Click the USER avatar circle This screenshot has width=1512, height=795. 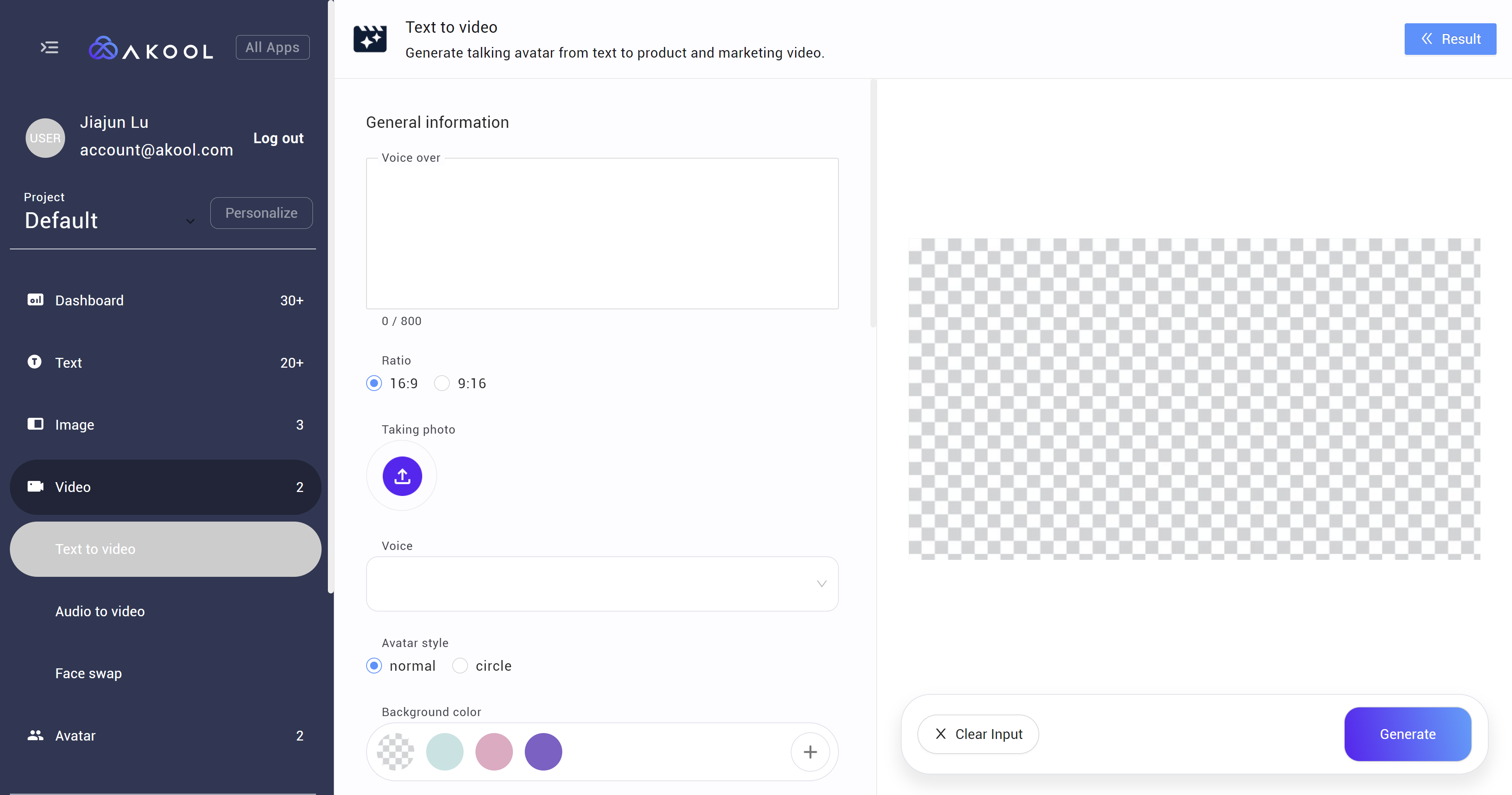click(x=45, y=138)
